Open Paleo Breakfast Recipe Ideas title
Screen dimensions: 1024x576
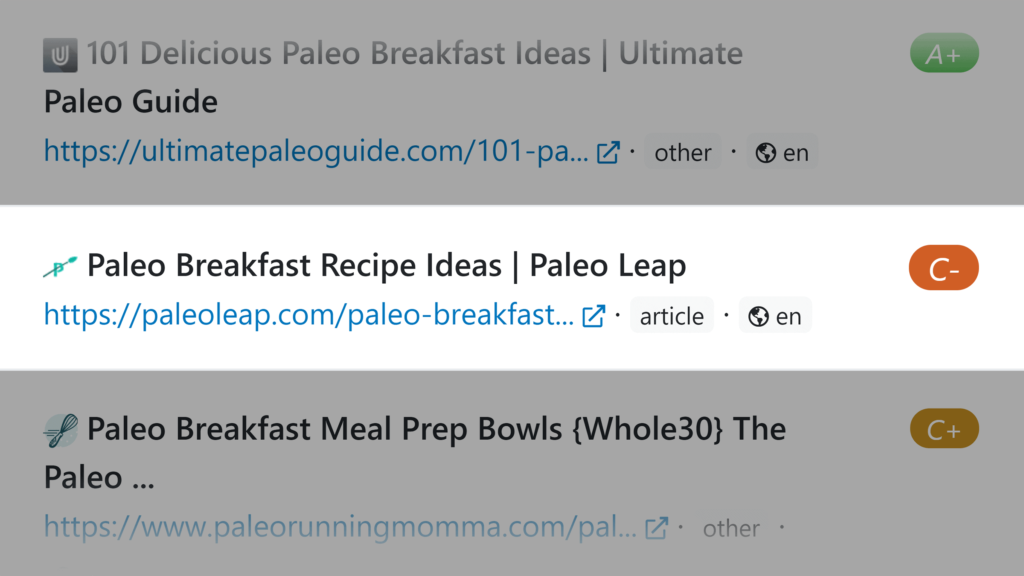[x=386, y=266]
